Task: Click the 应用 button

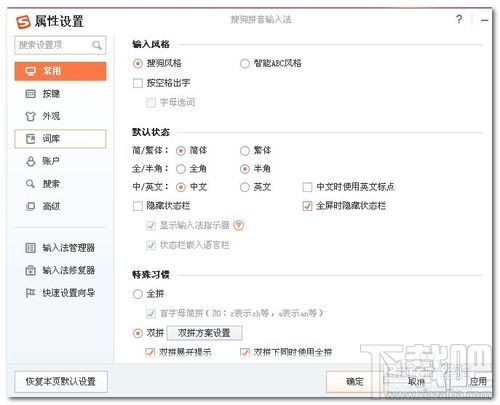Action: tap(477, 381)
